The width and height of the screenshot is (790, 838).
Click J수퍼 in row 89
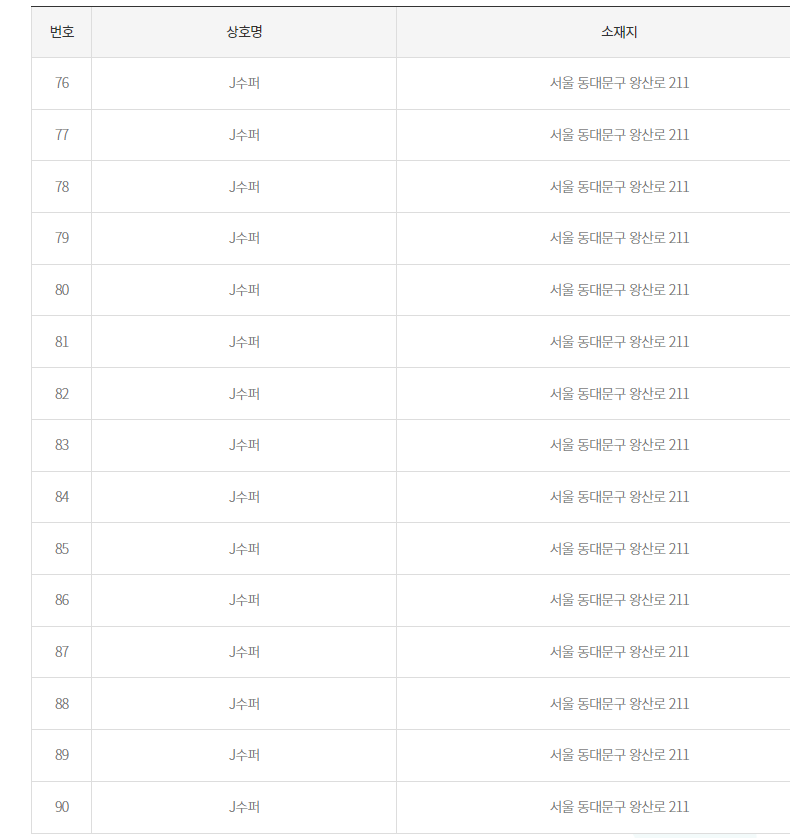(244, 755)
